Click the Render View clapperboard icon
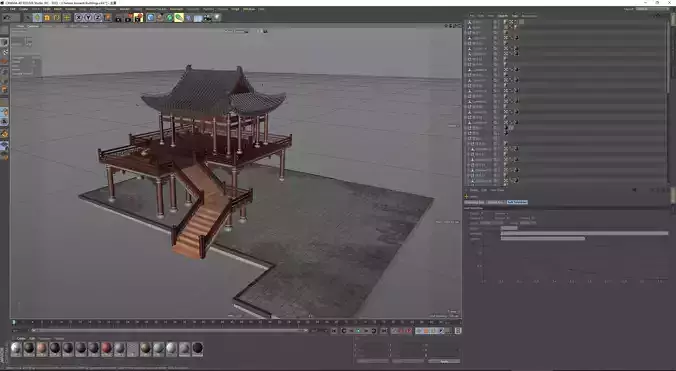The width and height of the screenshot is (676, 371). 118,18
